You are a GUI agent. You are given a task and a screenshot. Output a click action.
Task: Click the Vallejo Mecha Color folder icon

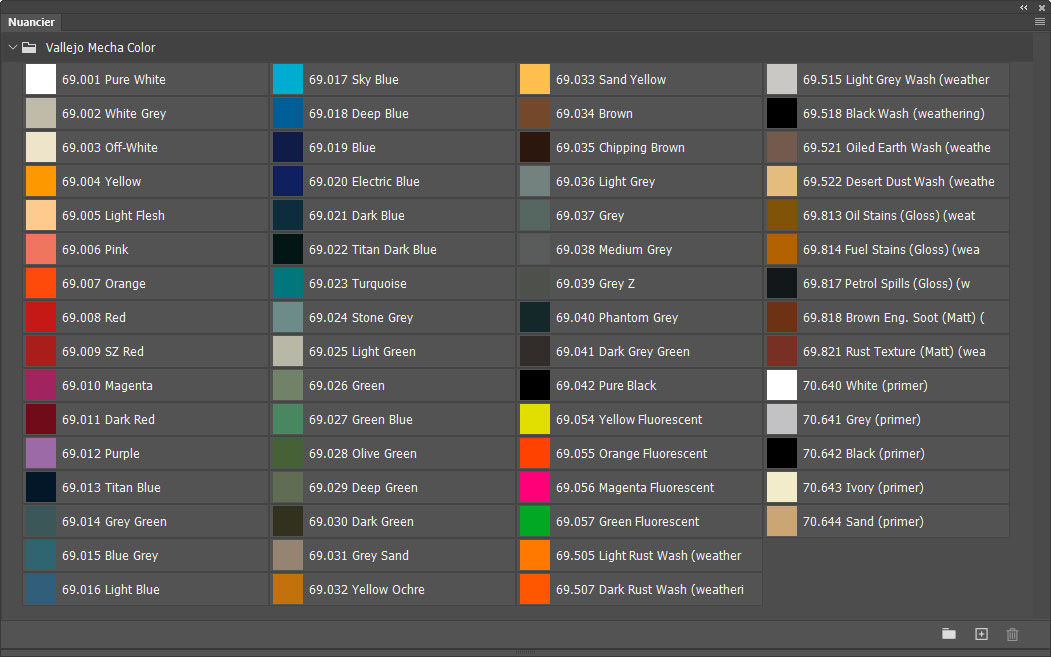pos(30,47)
